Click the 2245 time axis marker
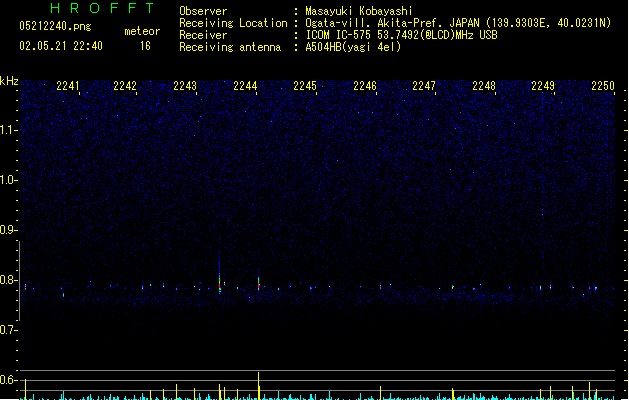The image size is (629, 400). click(305, 86)
